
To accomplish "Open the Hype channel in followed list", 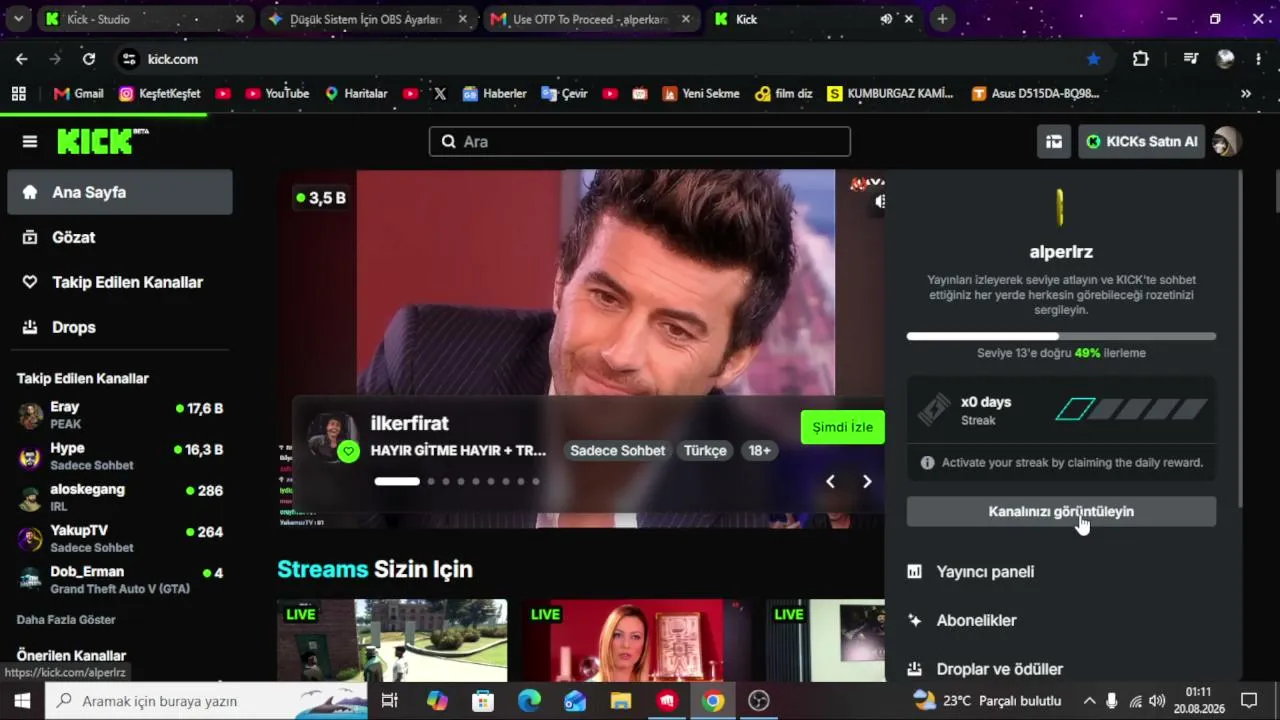I will tap(120, 456).
